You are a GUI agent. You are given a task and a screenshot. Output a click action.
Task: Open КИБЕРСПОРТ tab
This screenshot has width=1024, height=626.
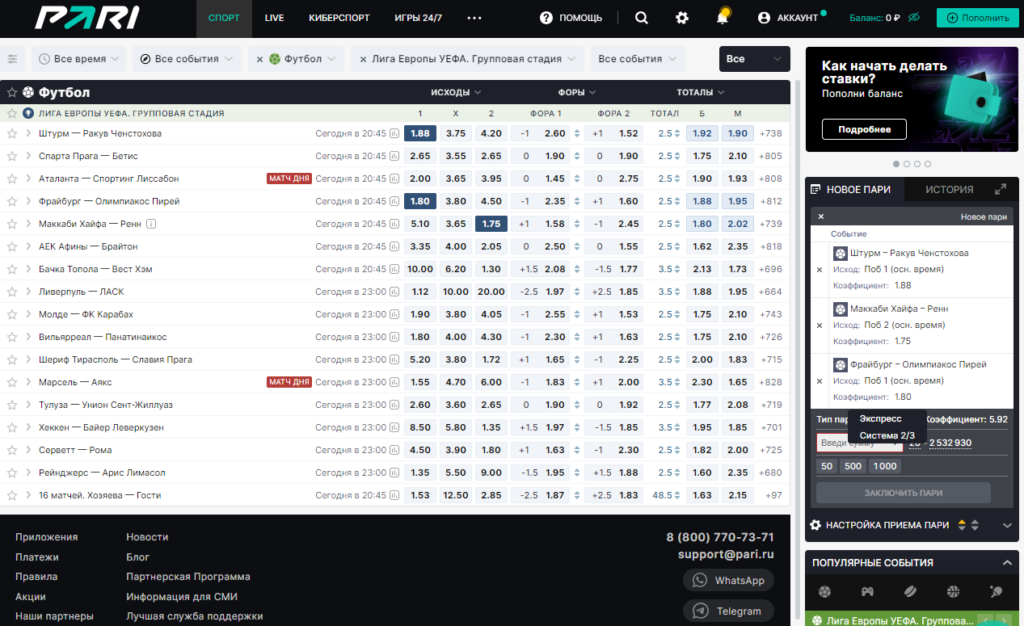tap(339, 18)
